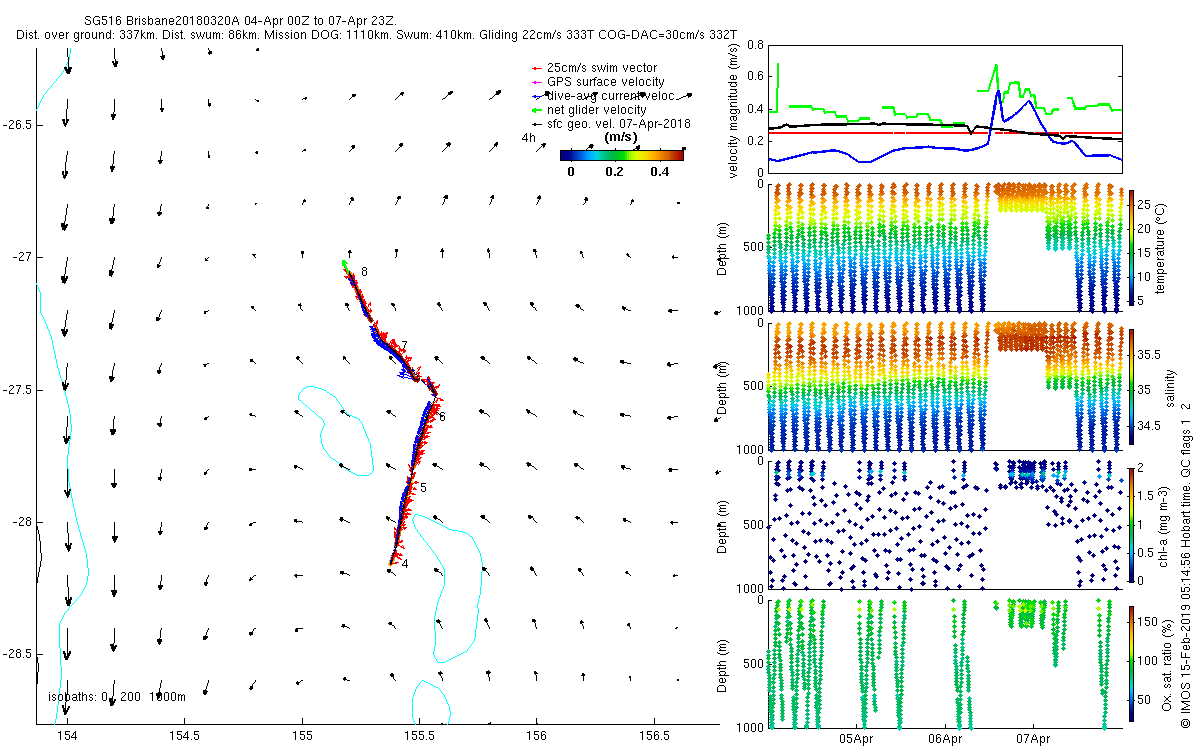This screenshot has height=750, width=1200.
Task: Click the isobaths label in the map corner
Action: coord(117,697)
